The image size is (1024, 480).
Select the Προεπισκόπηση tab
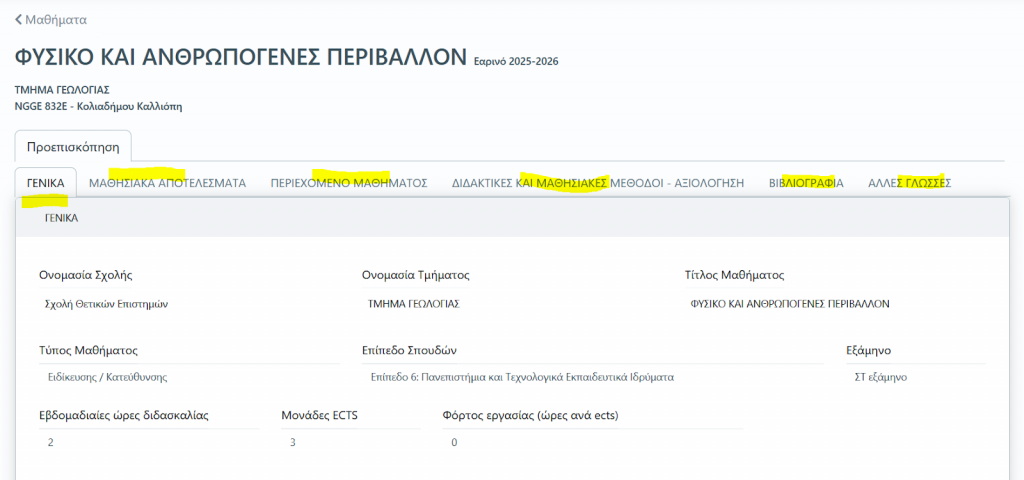click(x=73, y=145)
